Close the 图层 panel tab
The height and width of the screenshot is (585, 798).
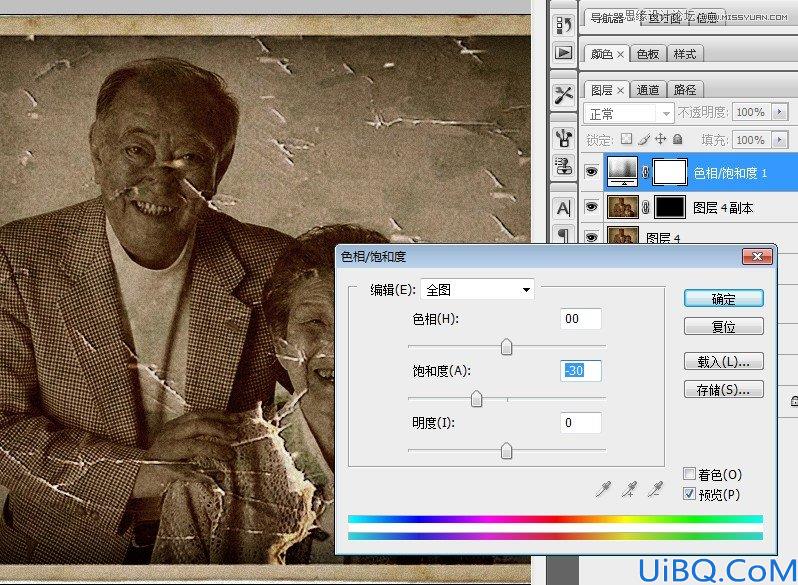620,90
